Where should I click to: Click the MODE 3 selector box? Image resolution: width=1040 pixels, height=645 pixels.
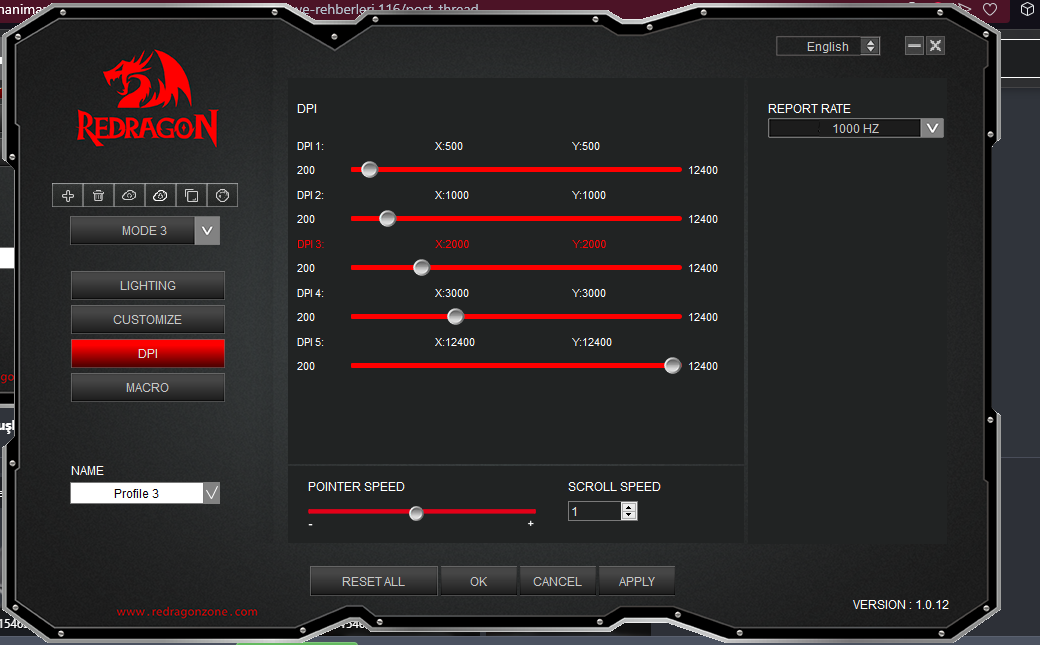click(x=133, y=231)
